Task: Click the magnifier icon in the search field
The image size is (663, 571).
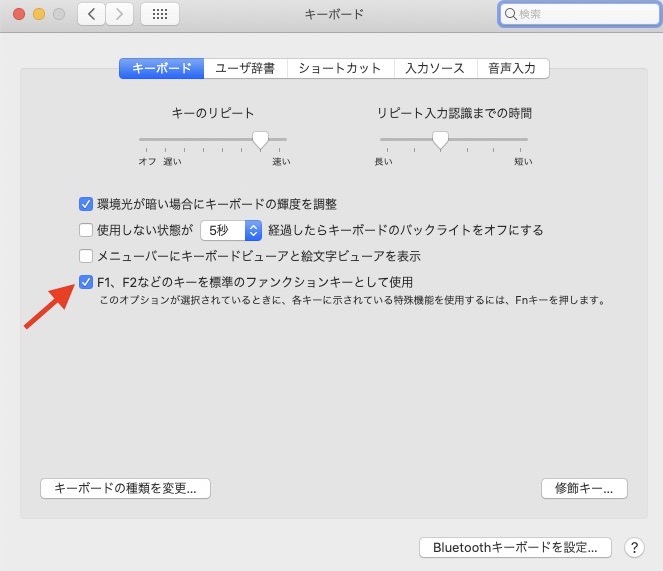Action: click(511, 14)
